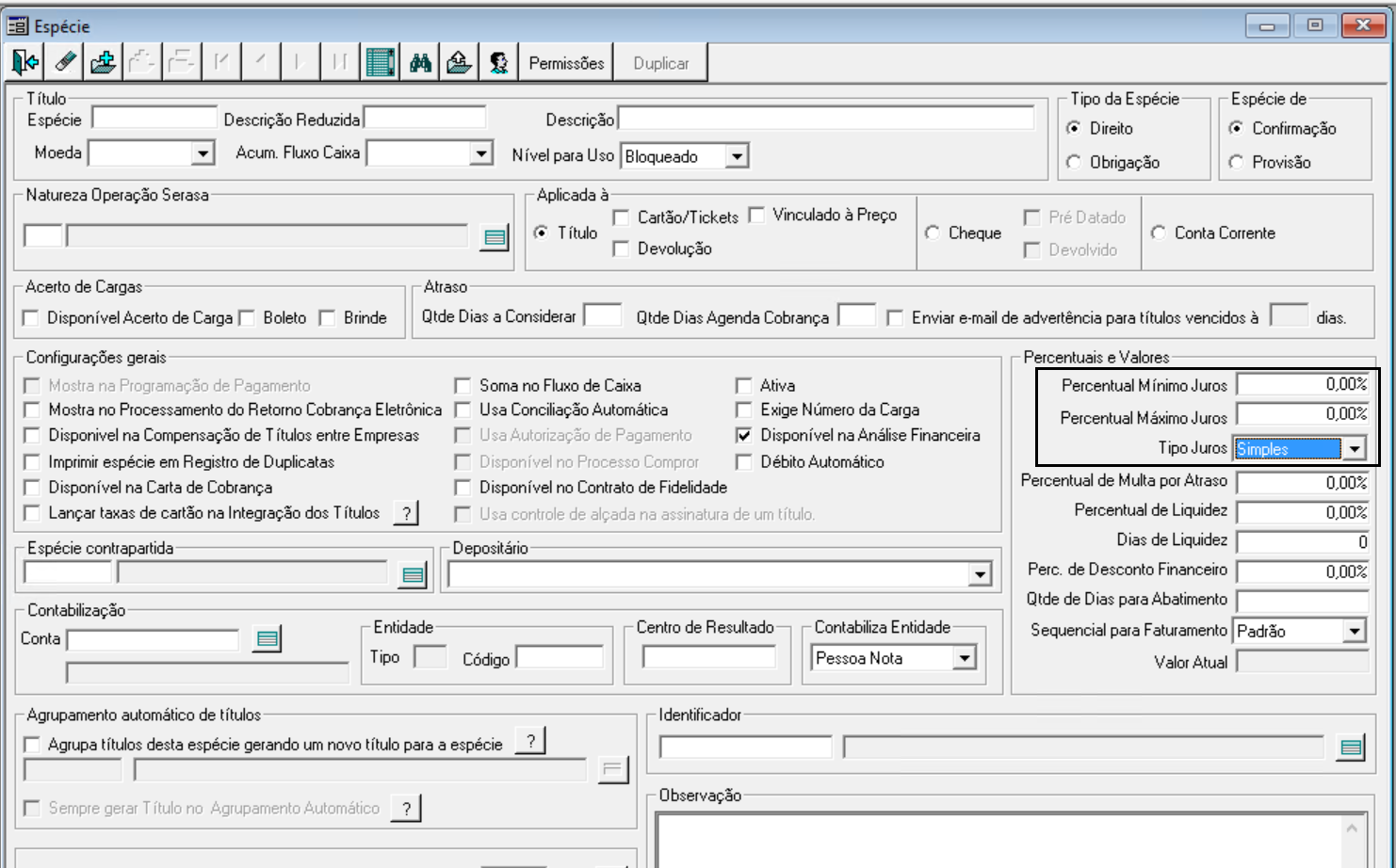Click the Percentual Máximo Juros field
Image resolution: width=1396 pixels, height=868 pixels.
point(1303,414)
